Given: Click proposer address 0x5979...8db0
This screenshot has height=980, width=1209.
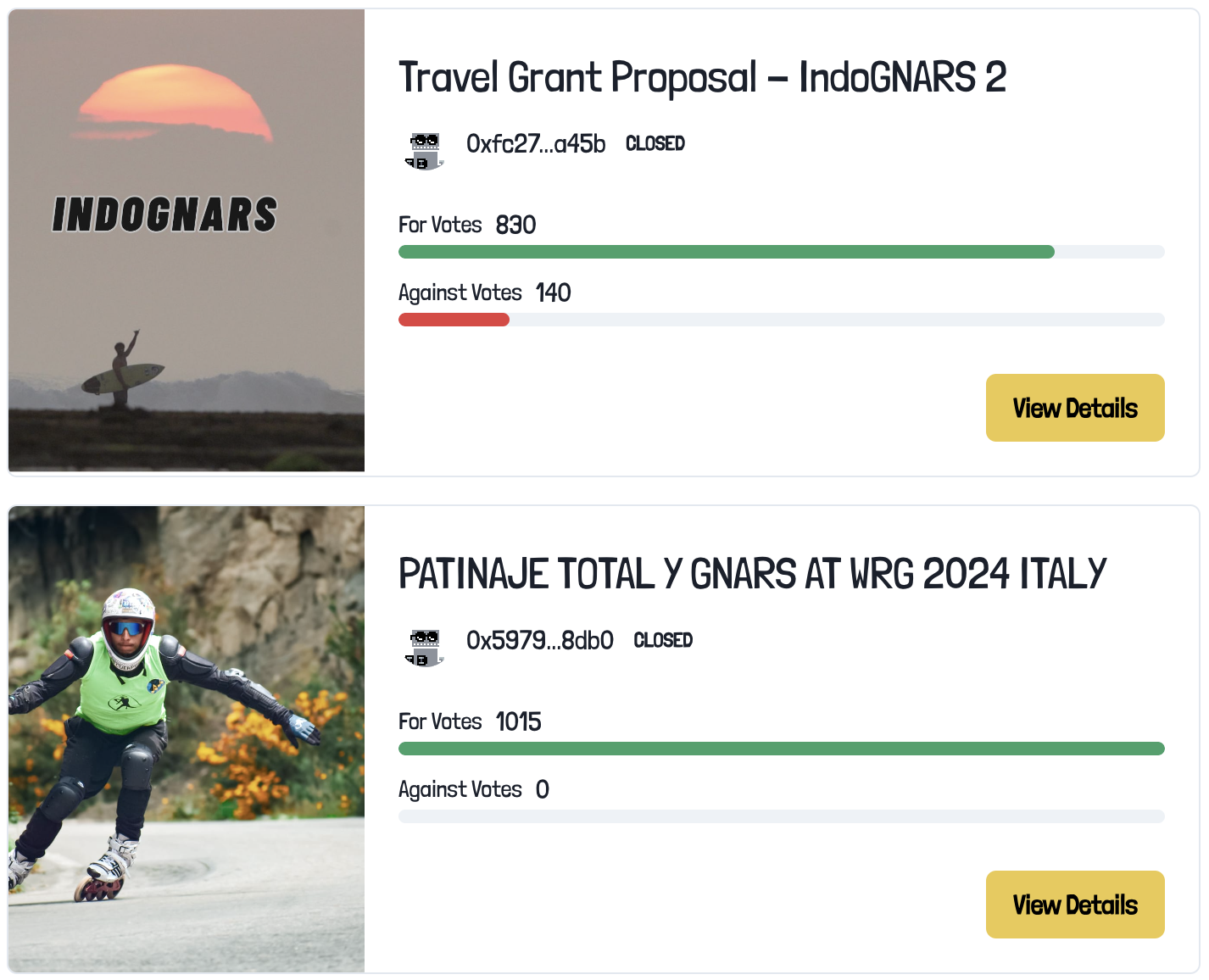Looking at the screenshot, I should 540,641.
